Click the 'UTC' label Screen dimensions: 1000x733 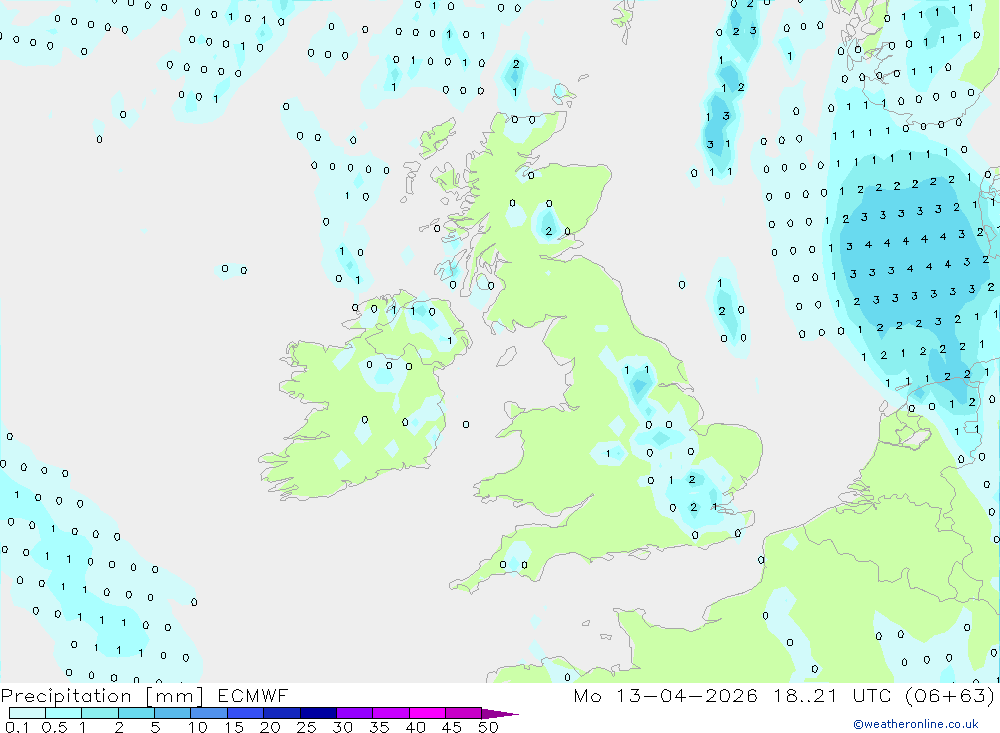(x=871, y=695)
